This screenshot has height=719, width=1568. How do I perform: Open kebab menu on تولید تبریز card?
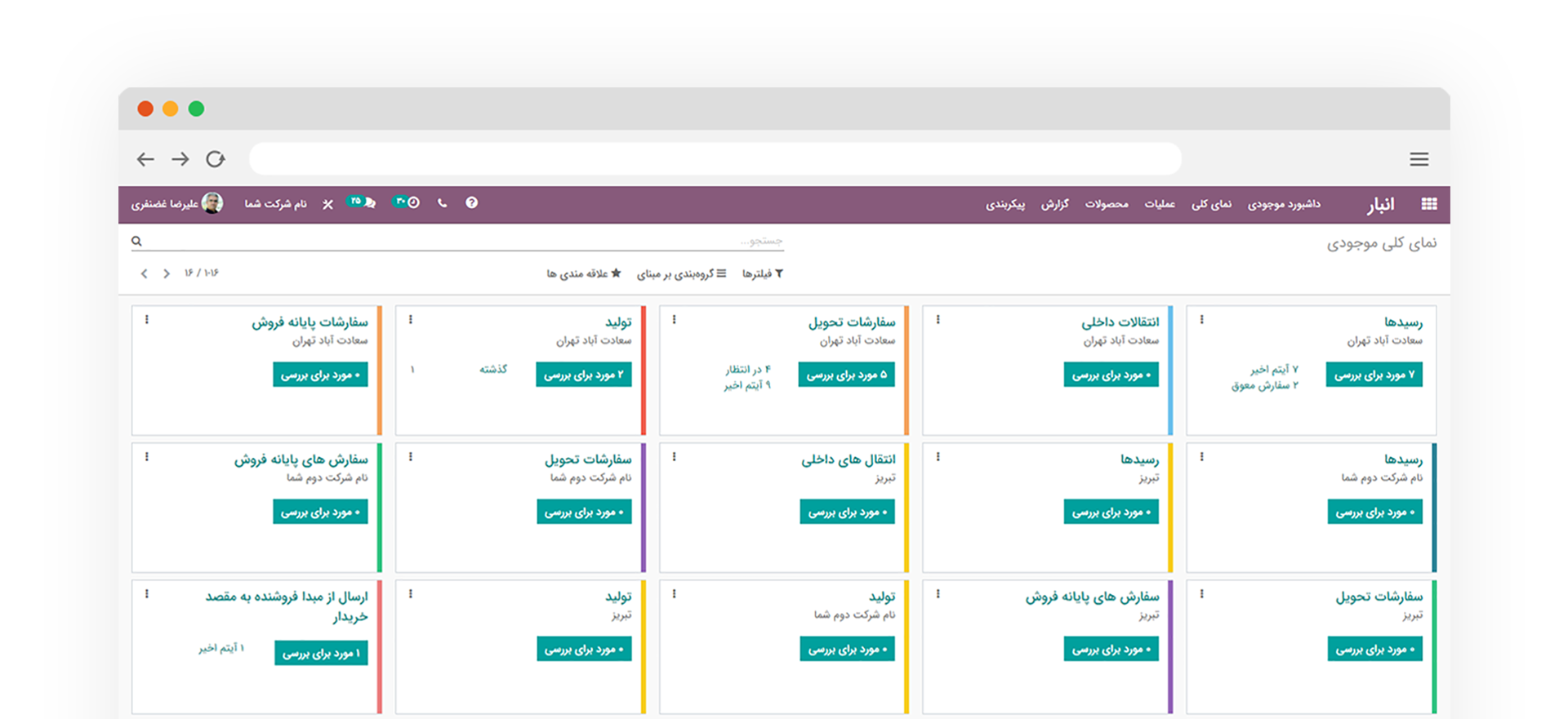[410, 594]
